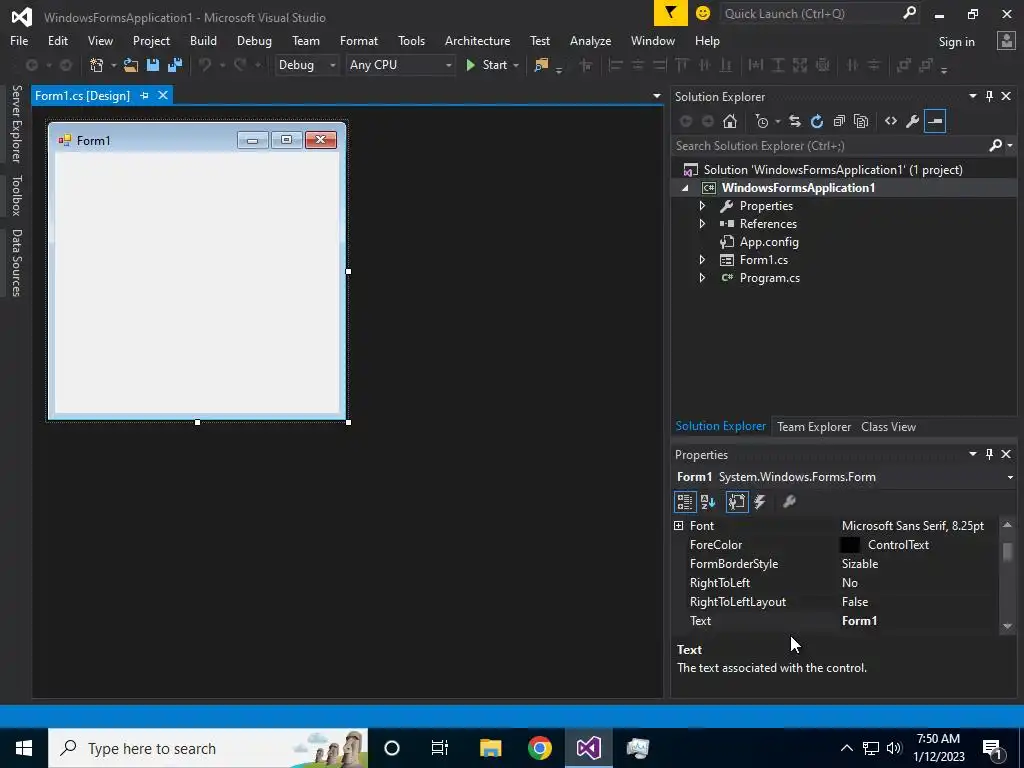Screen dimensions: 1024x768
Task: Expand the Properties node in Solution Explorer
Action: 702,206
